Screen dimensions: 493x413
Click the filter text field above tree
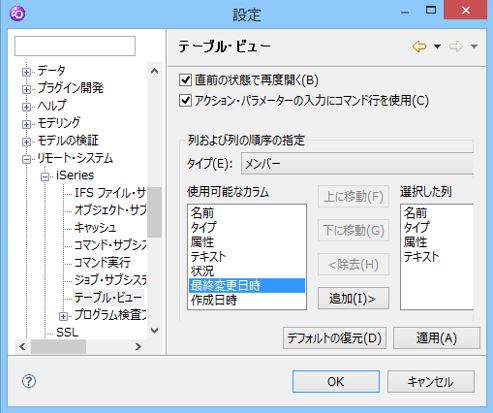[75, 46]
